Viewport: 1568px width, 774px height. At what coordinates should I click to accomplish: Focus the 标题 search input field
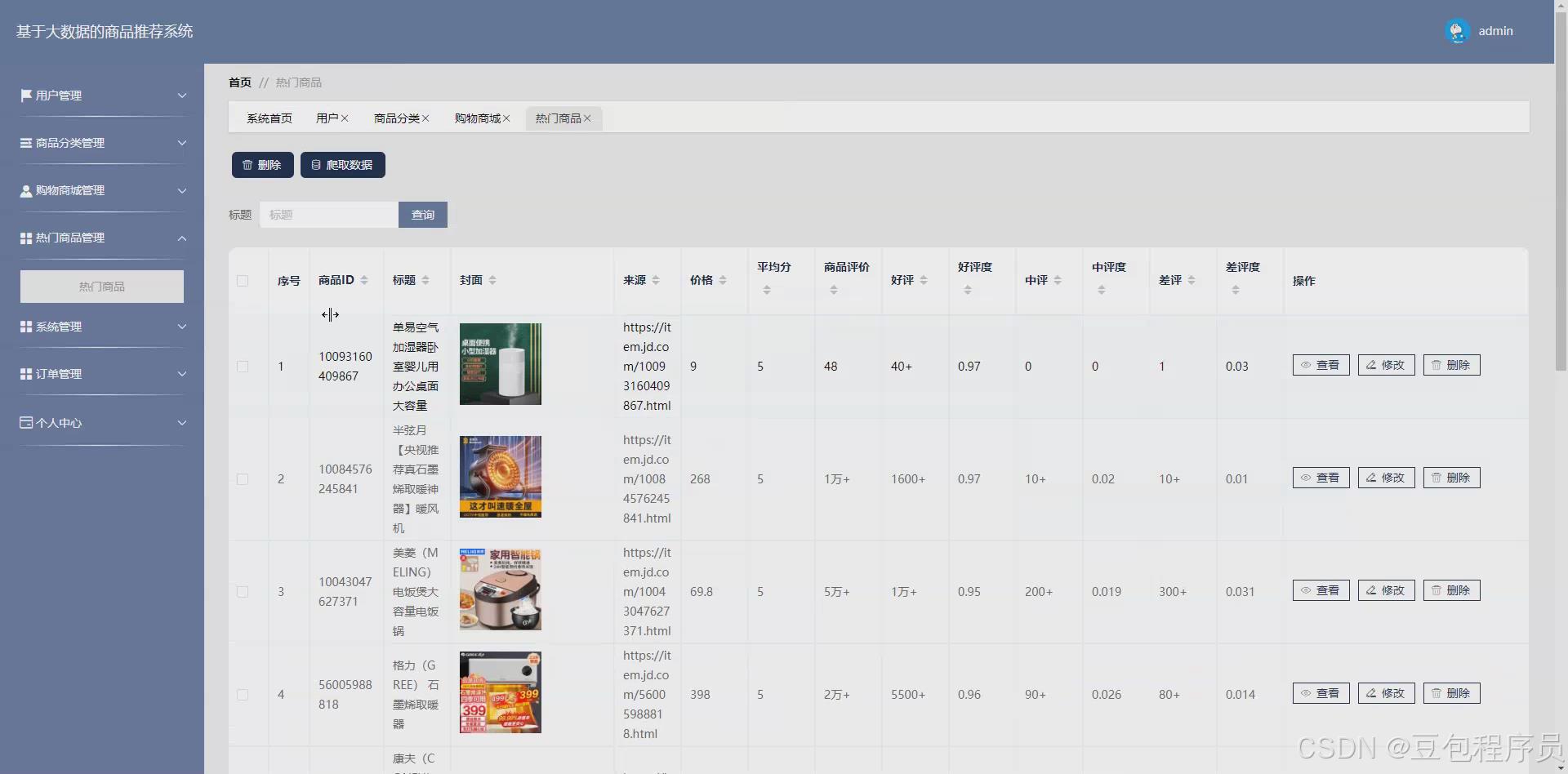pyautogui.click(x=329, y=215)
